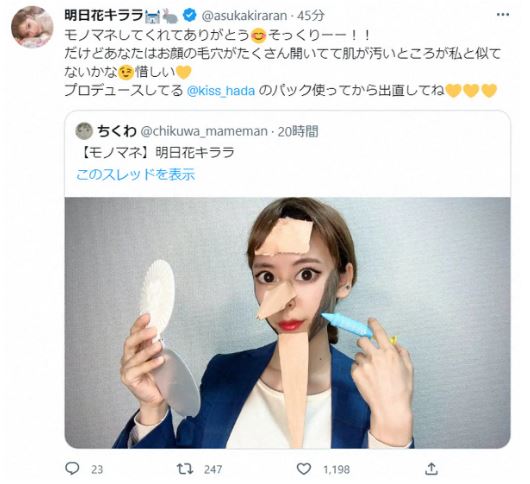Open the three-dot more options menu
This screenshot has width=530, height=484.
[x=503, y=15]
